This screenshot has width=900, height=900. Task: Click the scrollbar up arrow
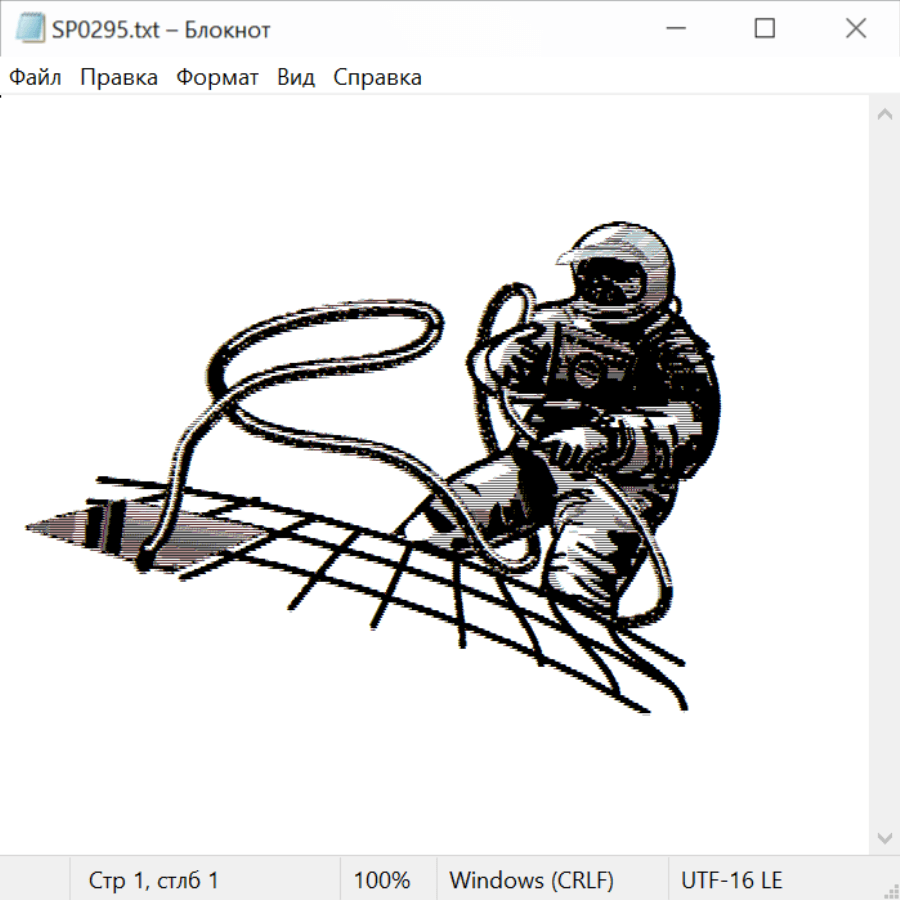884,115
